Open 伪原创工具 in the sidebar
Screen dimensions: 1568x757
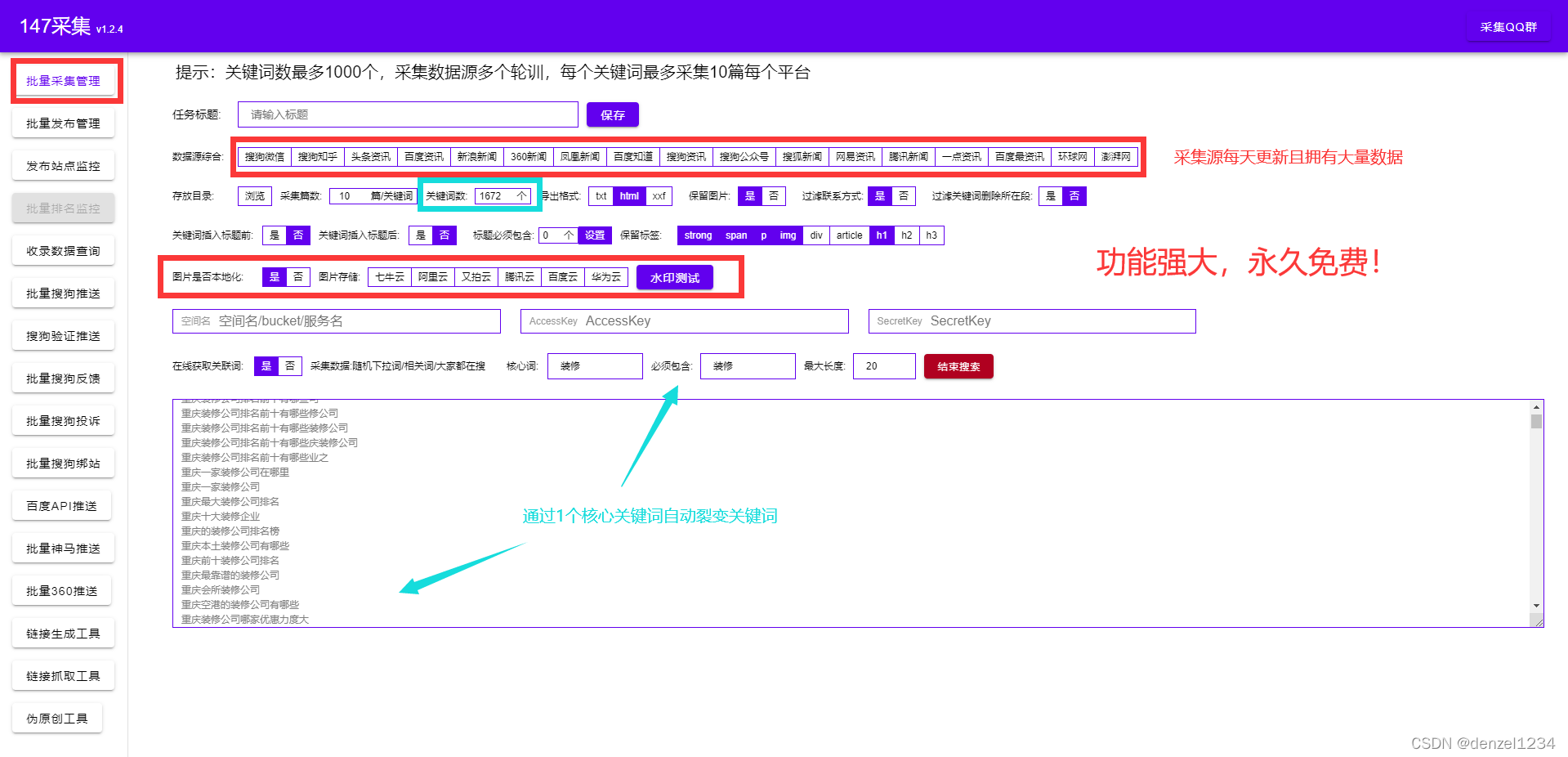tap(57, 717)
